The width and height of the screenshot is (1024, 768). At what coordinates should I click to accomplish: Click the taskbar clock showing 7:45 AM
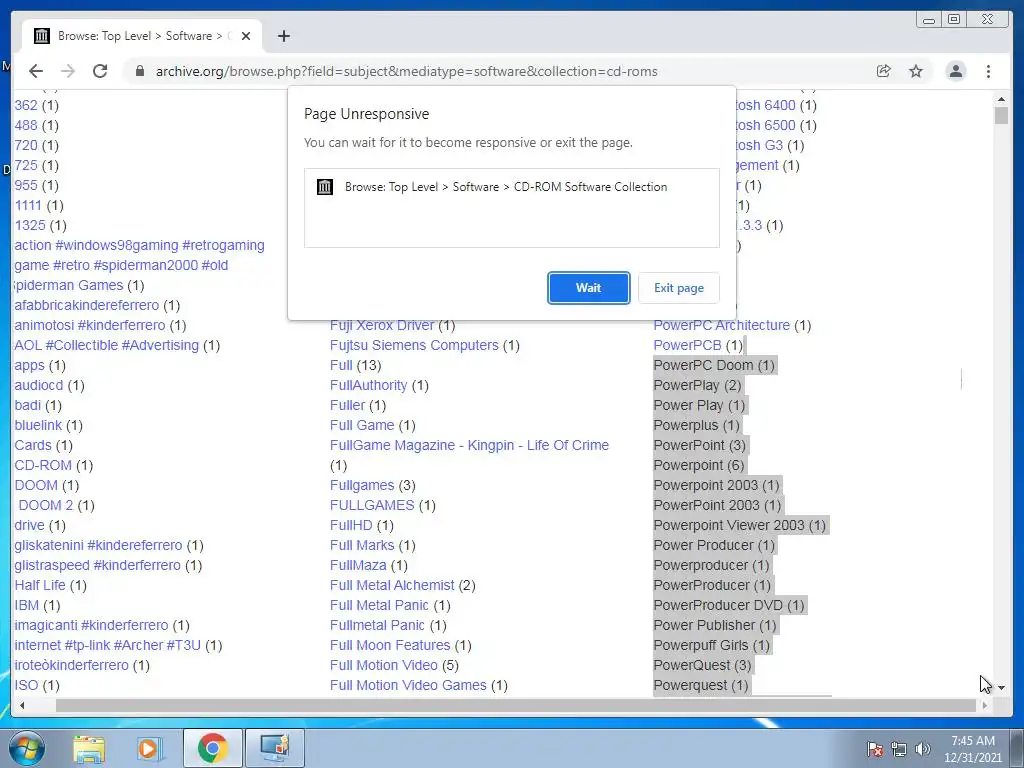pyautogui.click(x=973, y=749)
